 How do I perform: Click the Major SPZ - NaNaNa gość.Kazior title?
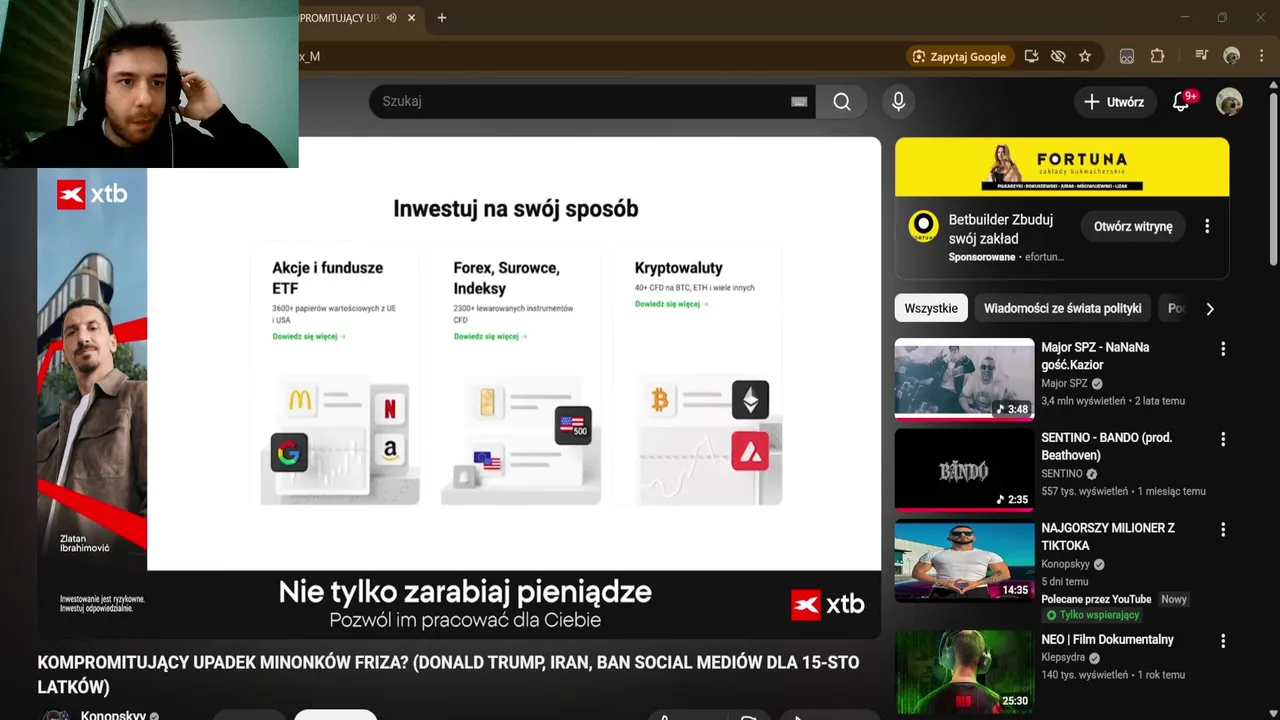coord(1095,356)
